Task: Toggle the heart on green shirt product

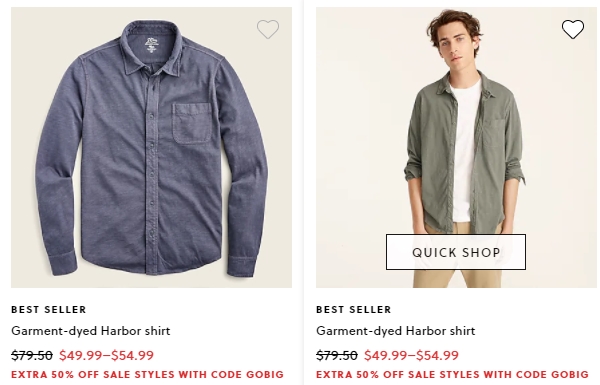Action: coord(573,29)
